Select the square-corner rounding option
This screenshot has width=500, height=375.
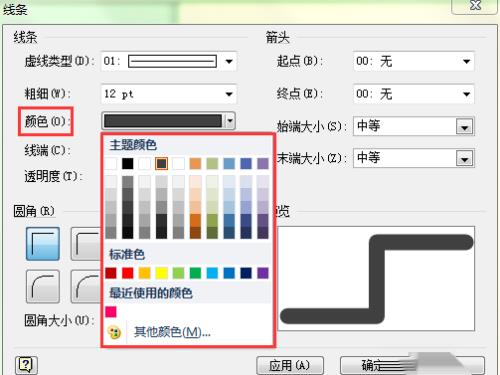[x=43, y=244]
